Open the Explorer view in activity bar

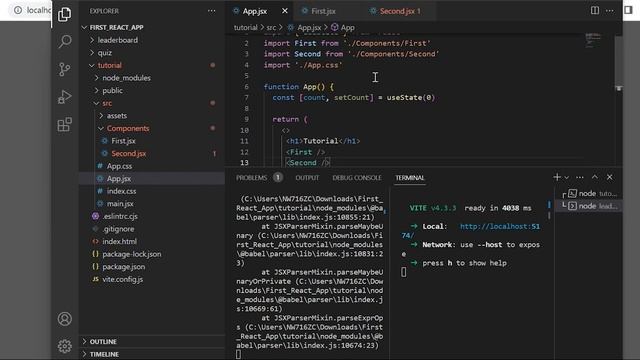pos(64,15)
